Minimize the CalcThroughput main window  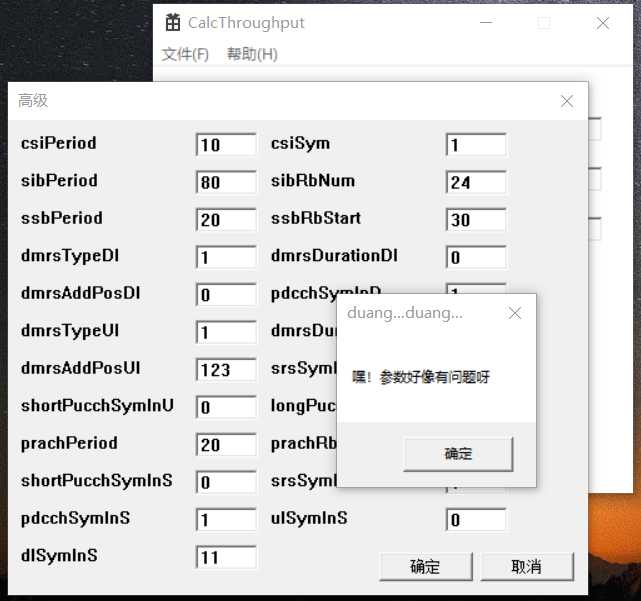486,23
